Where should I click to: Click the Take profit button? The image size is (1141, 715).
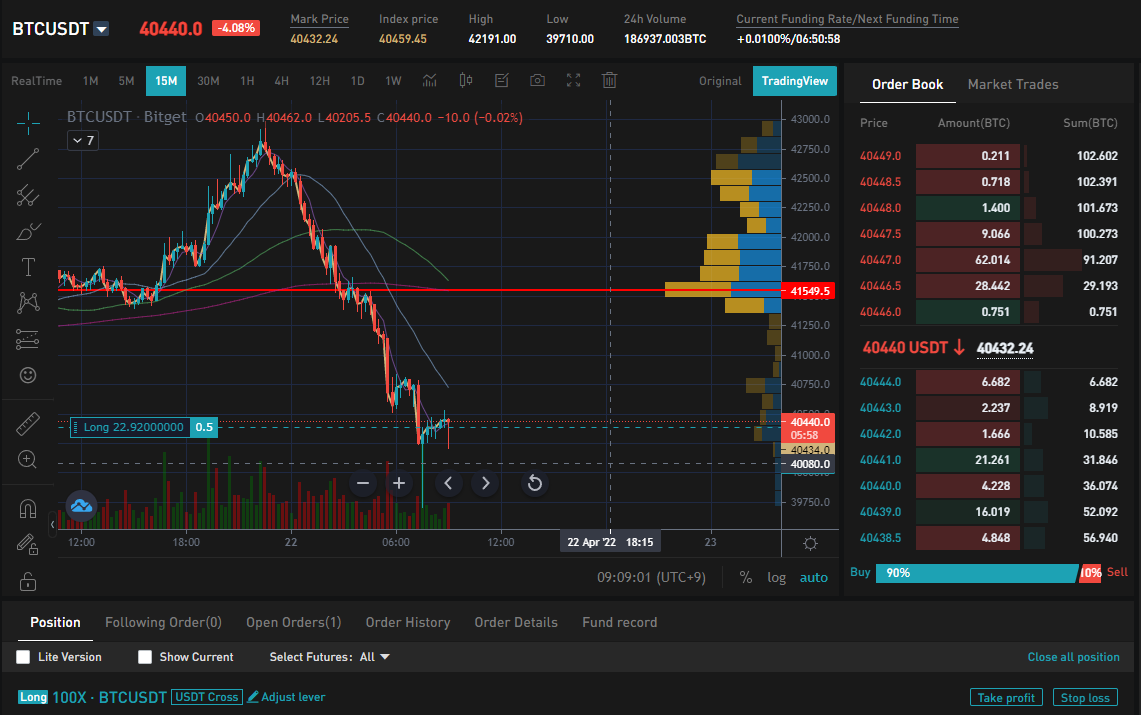1006,698
